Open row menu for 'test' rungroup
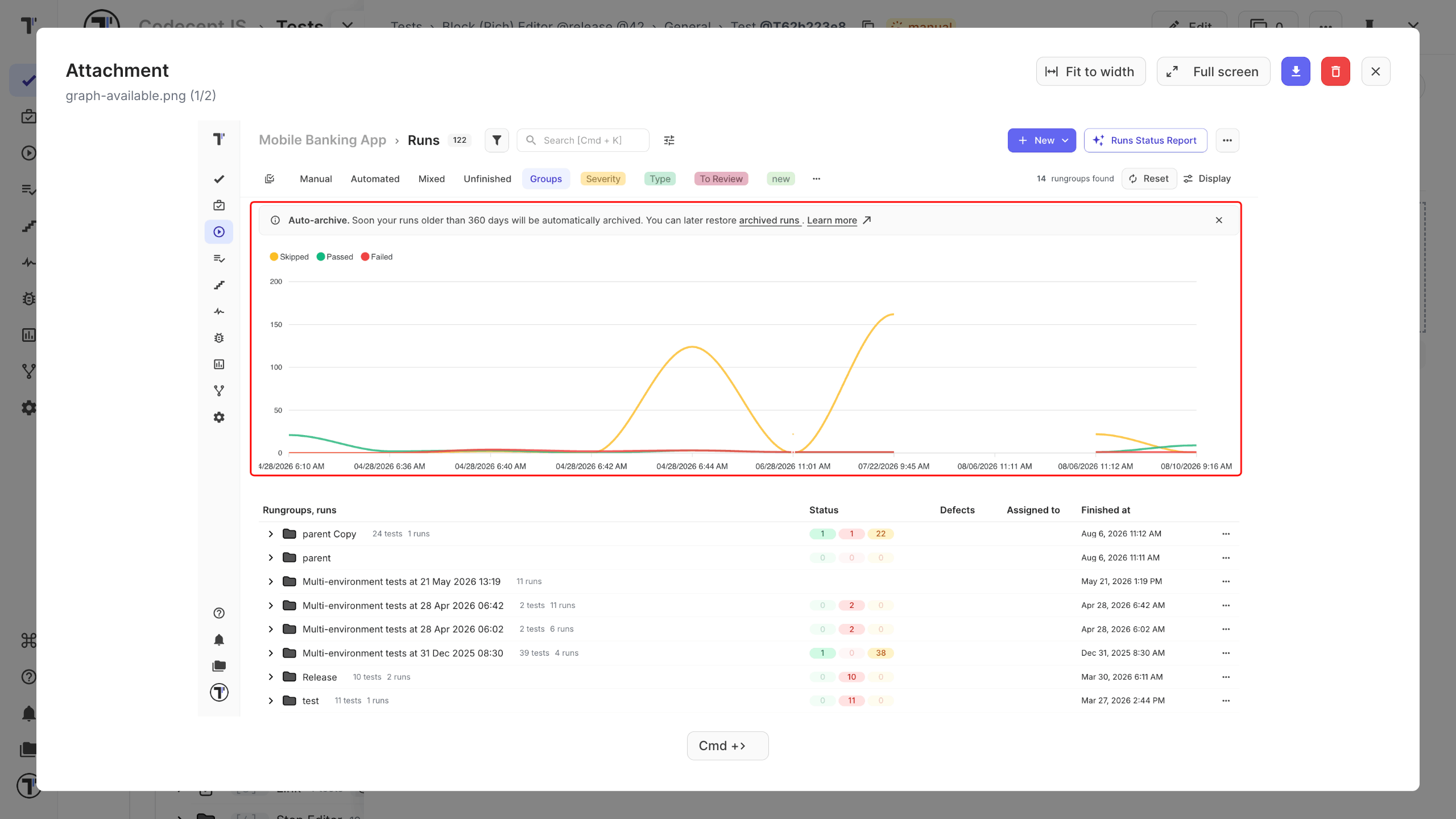The image size is (1456, 819). [1226, 701]
